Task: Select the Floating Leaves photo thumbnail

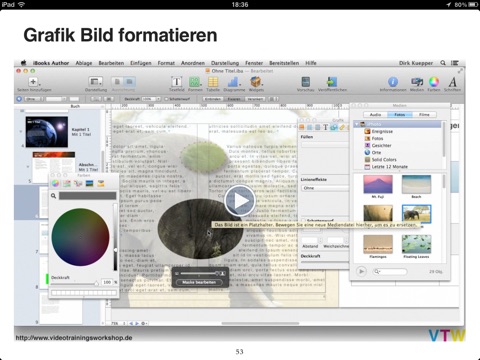Action: click(416, 244)
